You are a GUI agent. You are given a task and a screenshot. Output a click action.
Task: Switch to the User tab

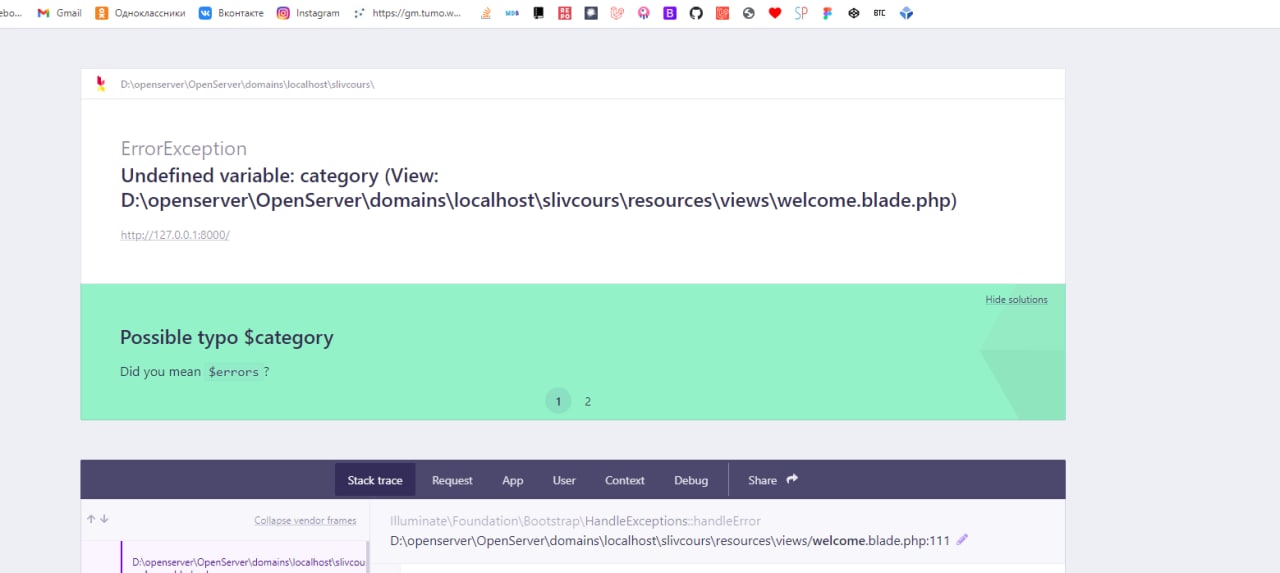tap(564, 480)
